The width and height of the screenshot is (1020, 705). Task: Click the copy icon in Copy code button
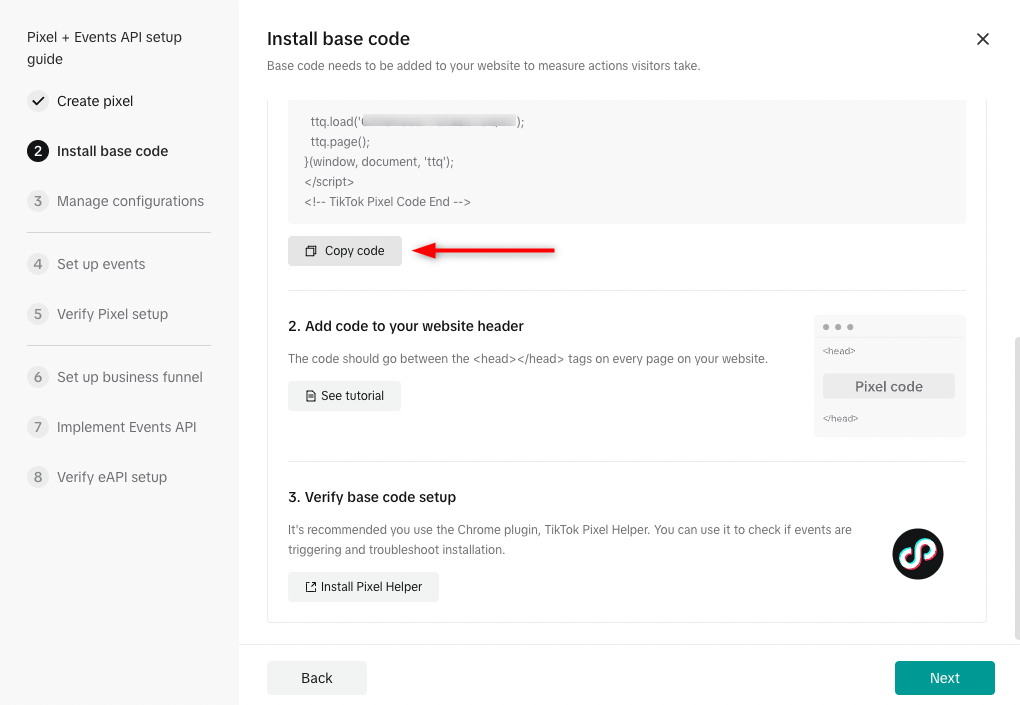(311, 251)
